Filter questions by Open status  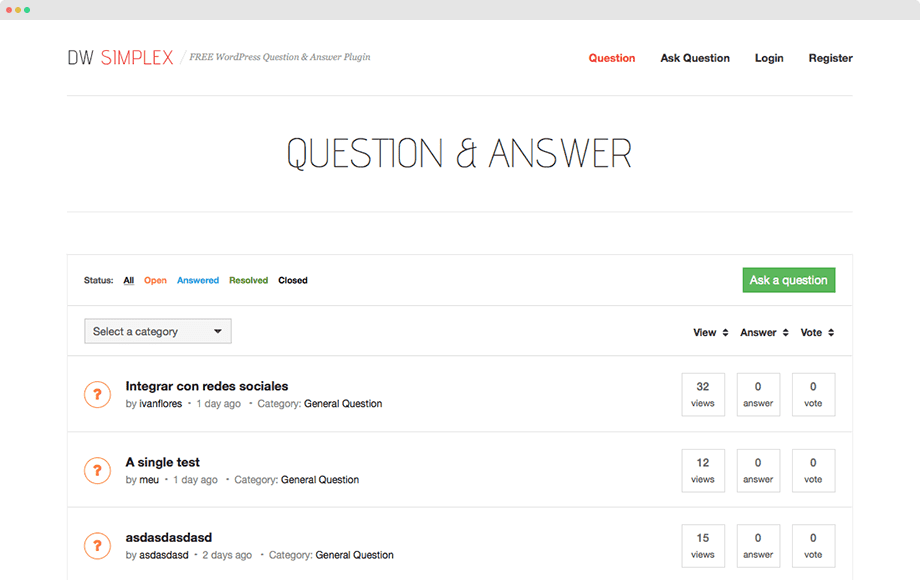pyautogui.click(x=155, y=281)
